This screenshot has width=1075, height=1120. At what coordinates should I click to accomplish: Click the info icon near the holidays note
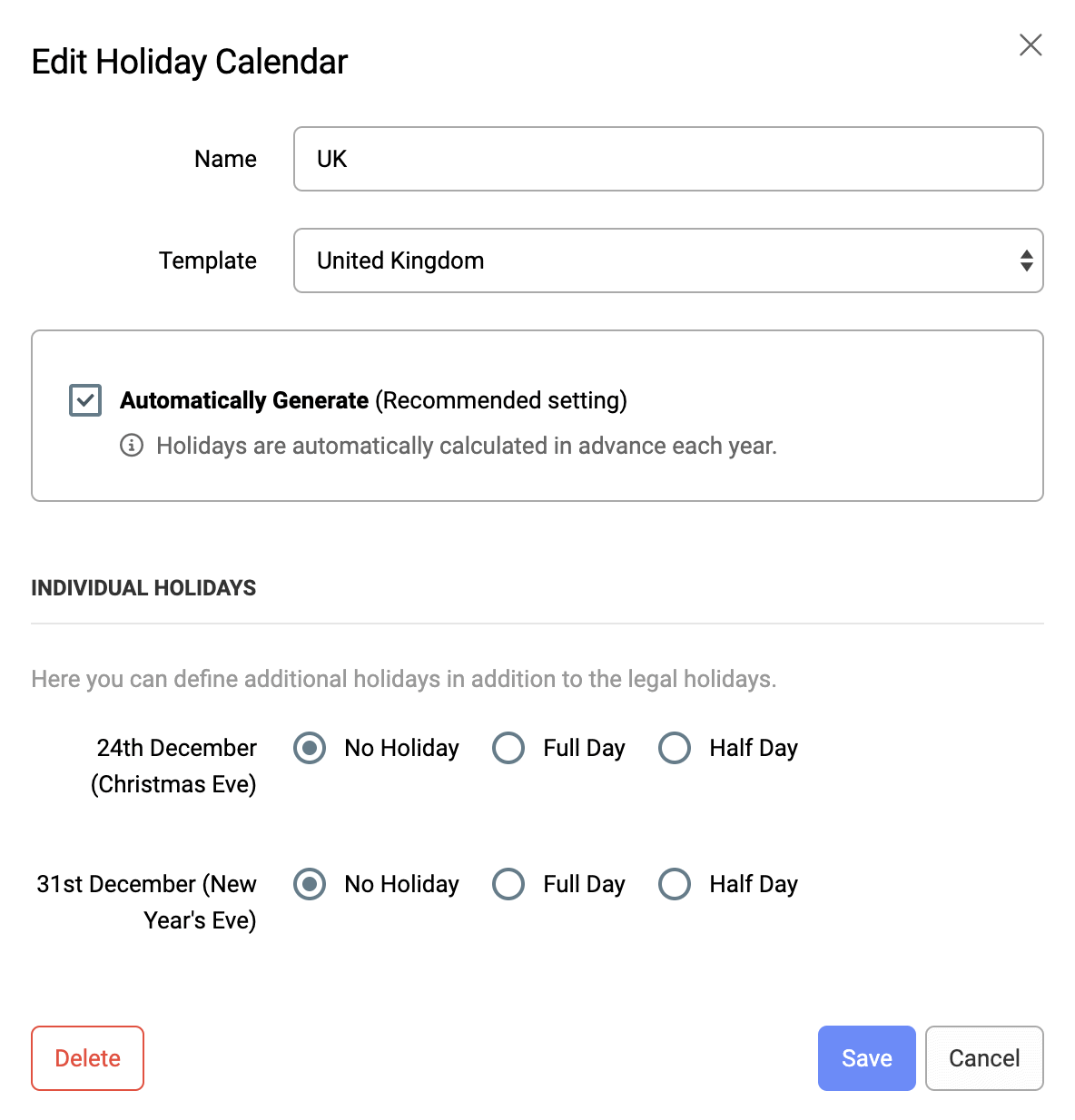(x=133, y=446)
